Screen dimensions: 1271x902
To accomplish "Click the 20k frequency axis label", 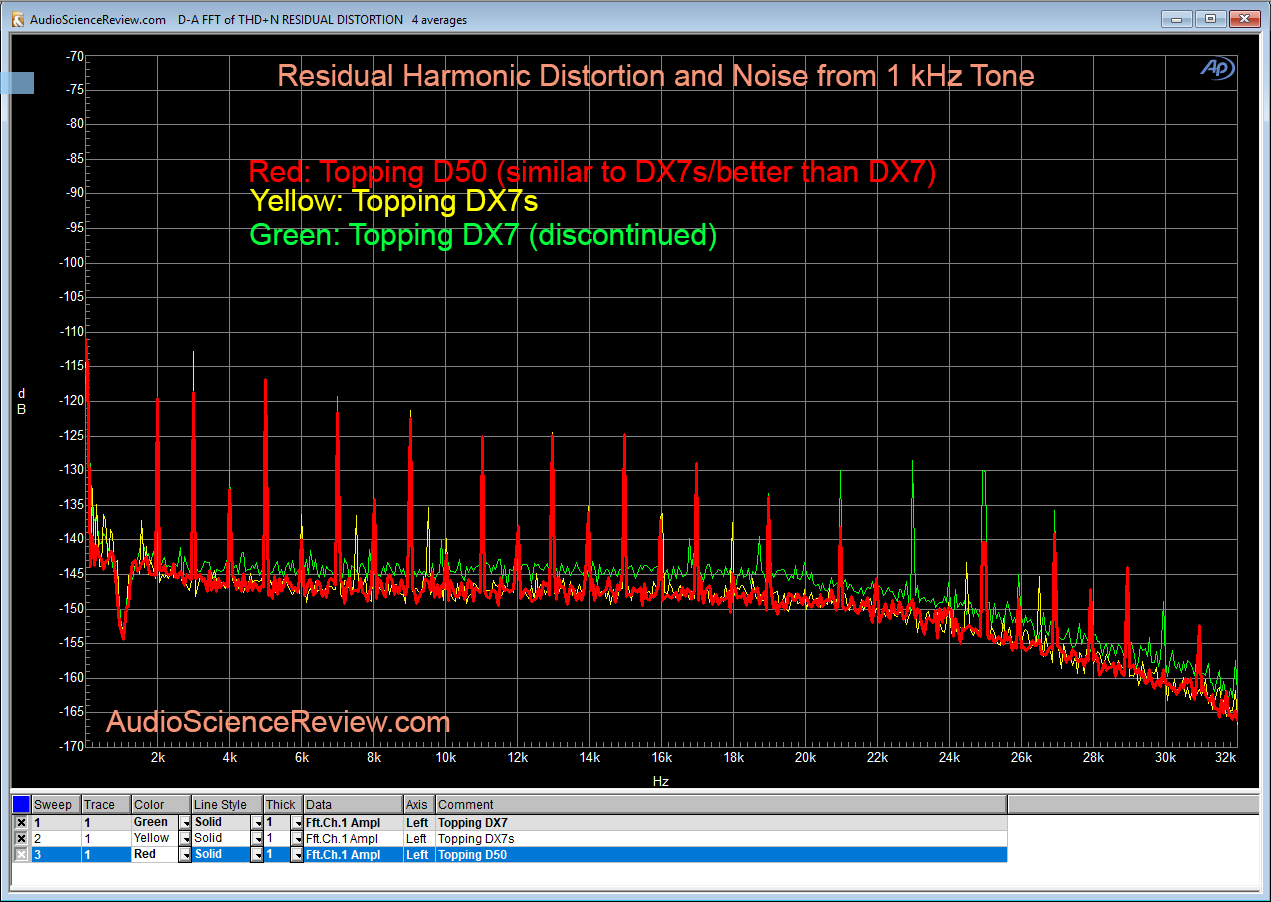I will pyautogui.click(x=805, y=758).
